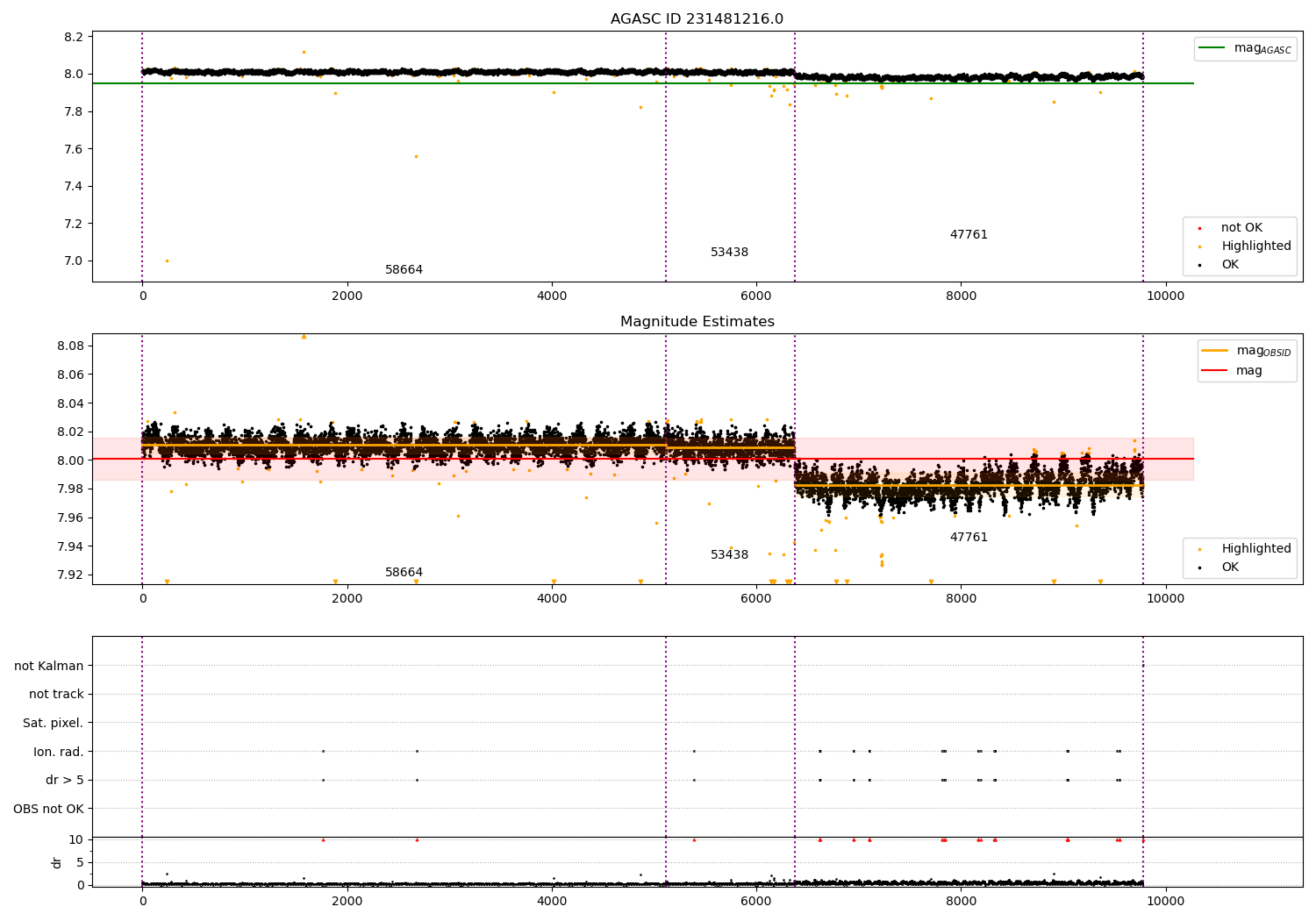
Task: Click the 7.92 y-axis tick in middle plot
Action: [70, 575]
